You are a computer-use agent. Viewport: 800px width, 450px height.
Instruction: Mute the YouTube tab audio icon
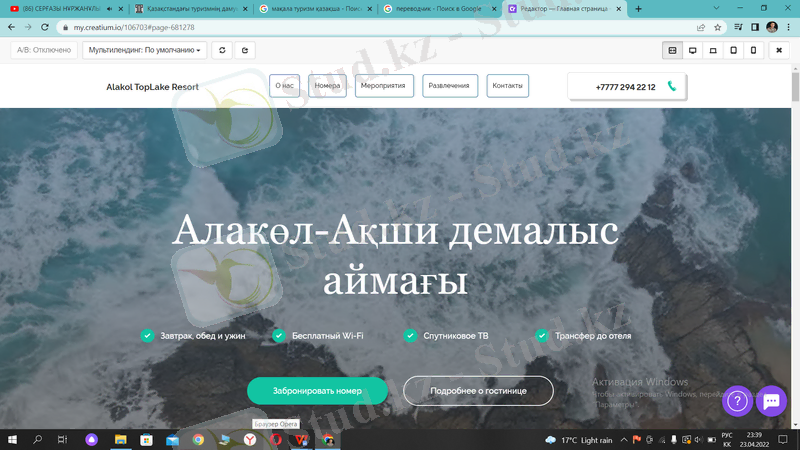109,9
